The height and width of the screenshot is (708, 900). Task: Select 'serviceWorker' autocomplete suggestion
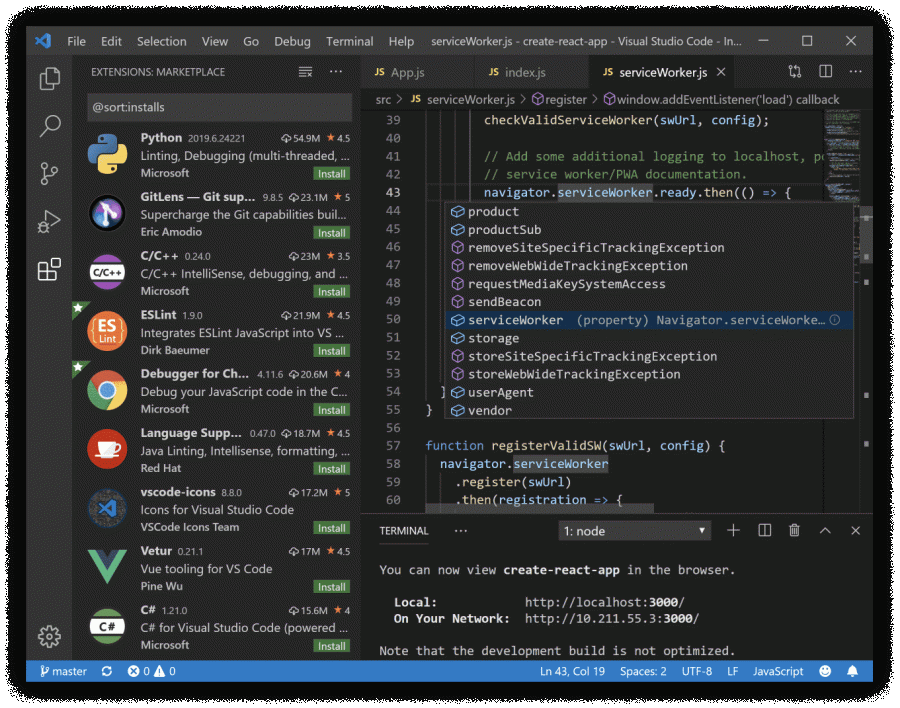point(649,320)
